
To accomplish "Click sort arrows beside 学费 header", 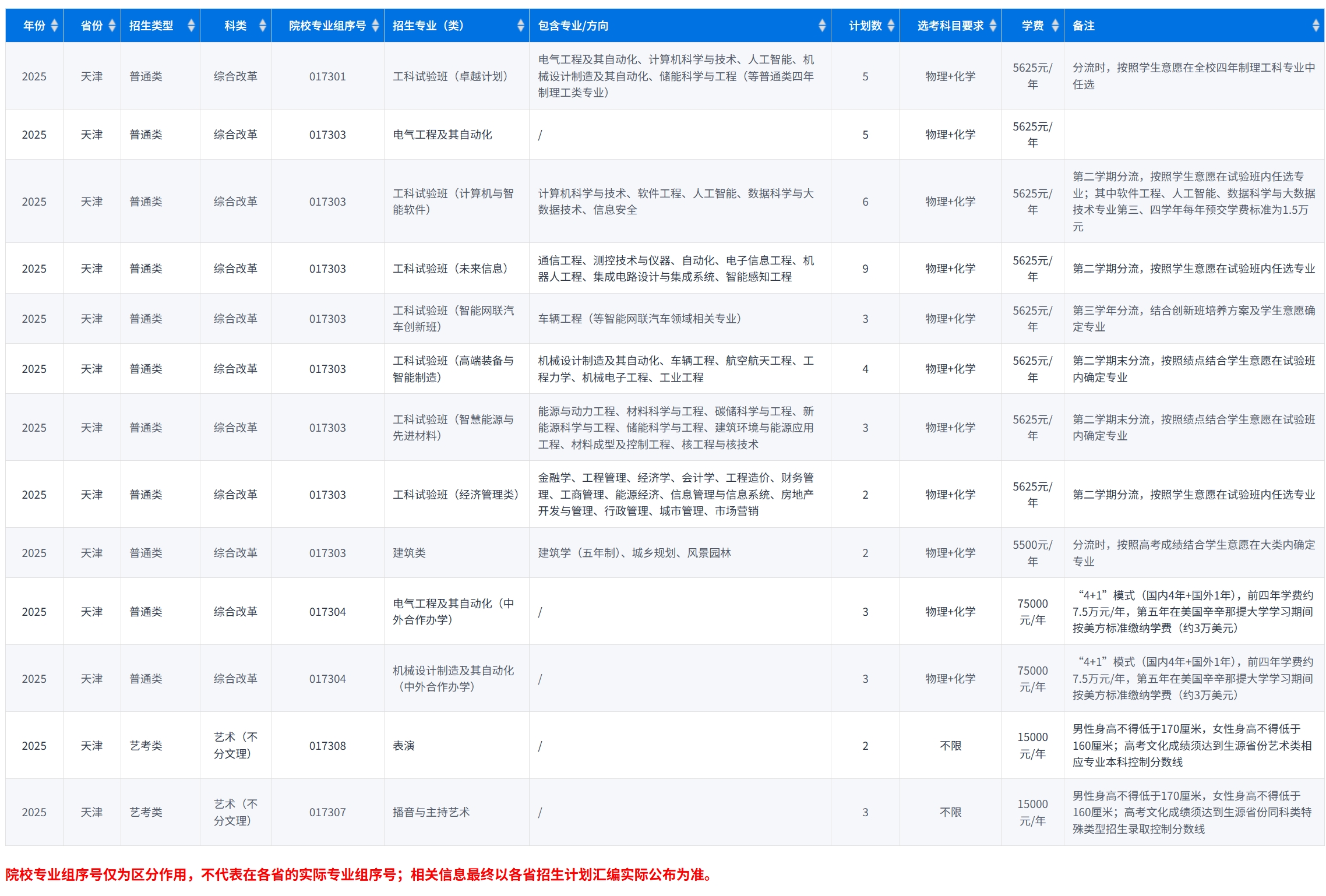I will coord(1055,26).
